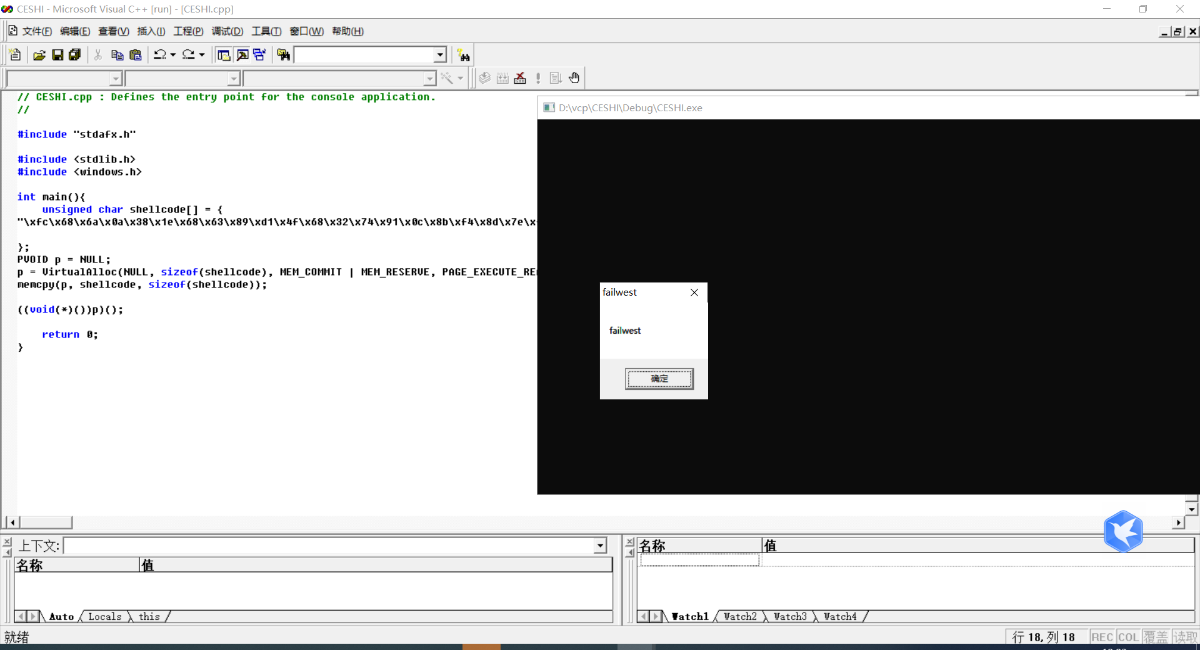Click the editor horizontal scrollbar left arrow
The width and height of the screenshot is (1200, 650).
(12, 522)
